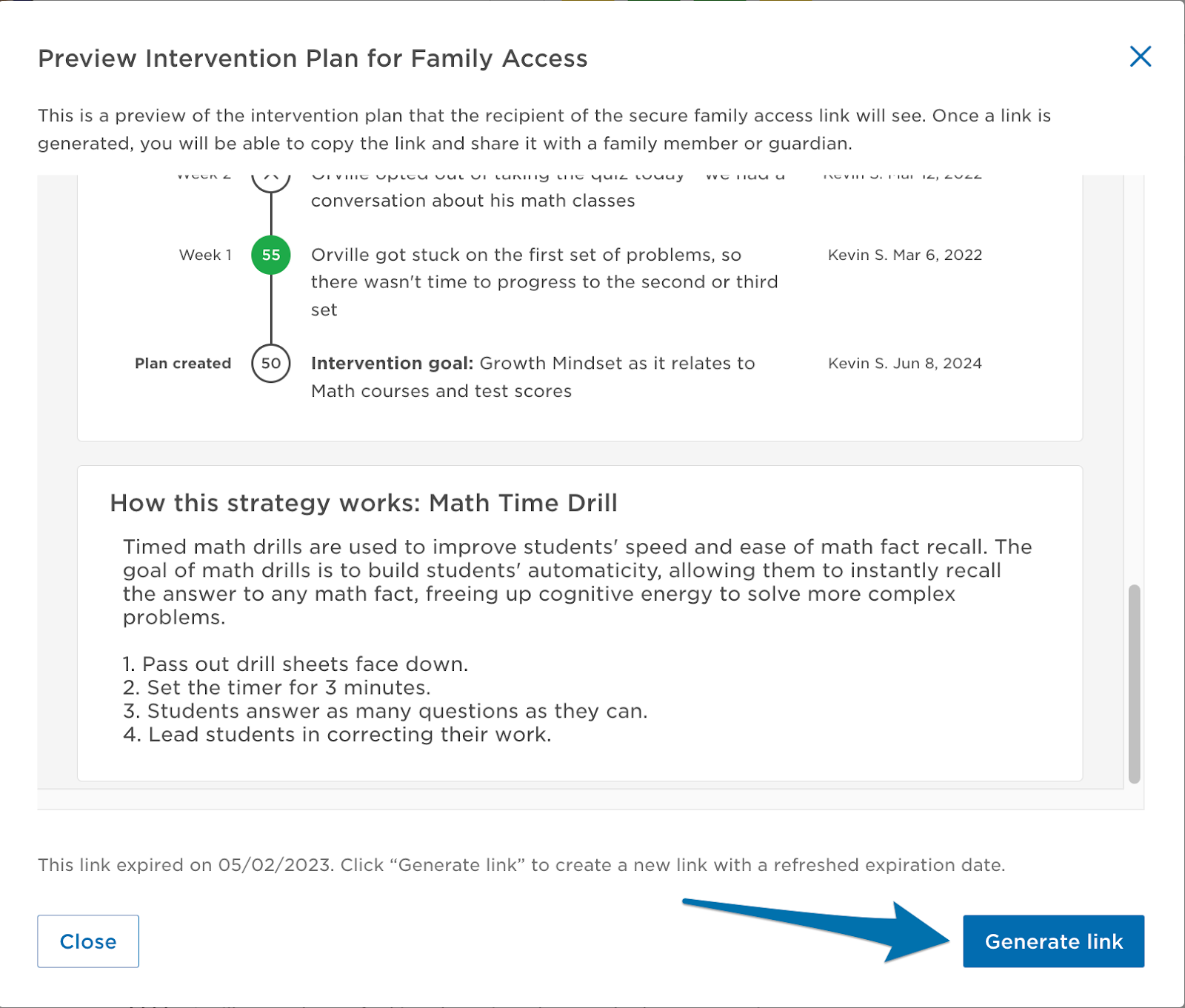Screen dimensions: 1185x1008
Task: Click the Generate link button
Action: pos(1053,941)
